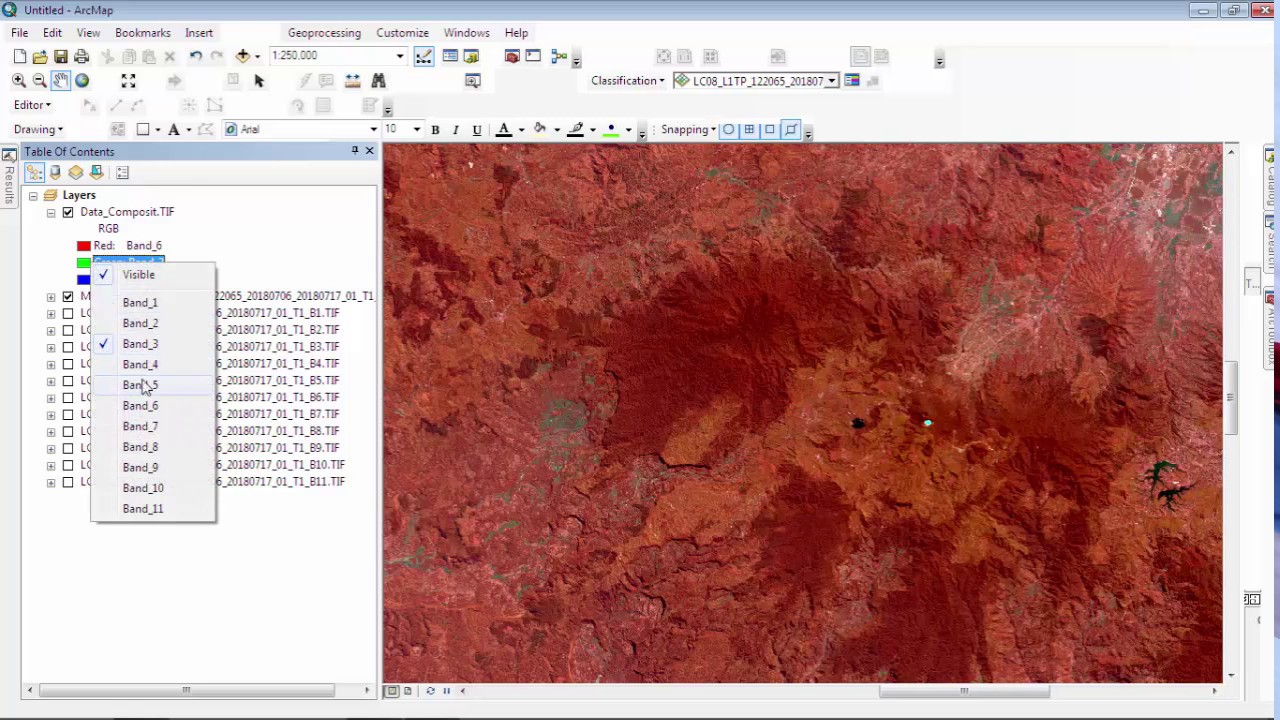The image size is (1280, 720).
Task: Apply Italic text formatting
Action: 456,129
